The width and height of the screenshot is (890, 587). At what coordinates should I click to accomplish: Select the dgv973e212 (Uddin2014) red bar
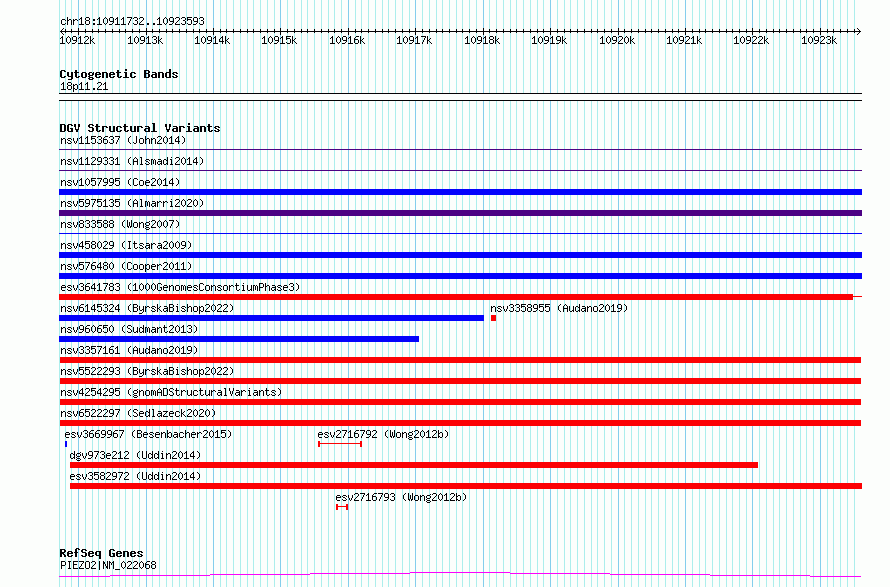[x=414, y=465]
